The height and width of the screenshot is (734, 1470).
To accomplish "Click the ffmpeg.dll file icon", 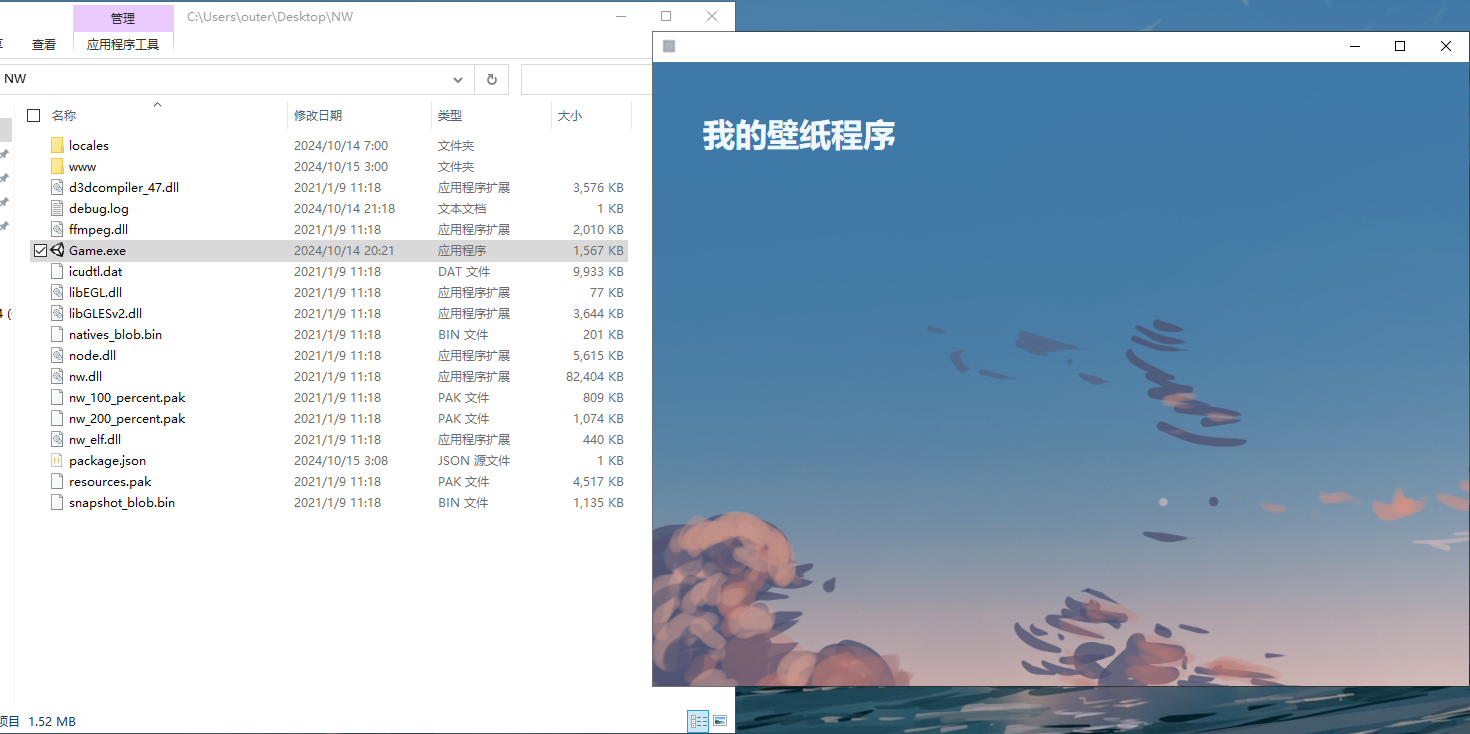I will pyautogui.click(x=57, y=230).
